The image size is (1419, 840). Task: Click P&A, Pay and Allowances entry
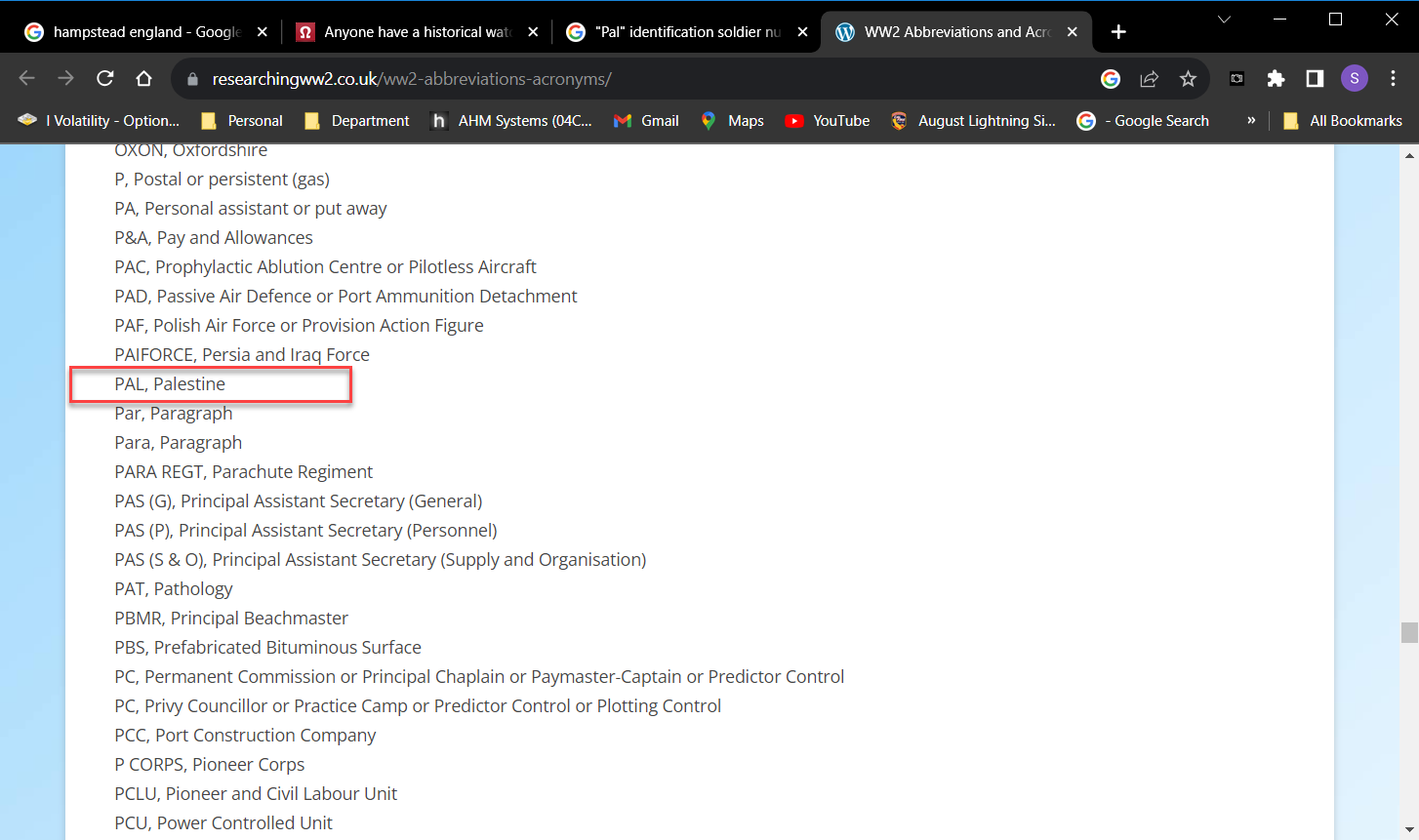[214, 238]
